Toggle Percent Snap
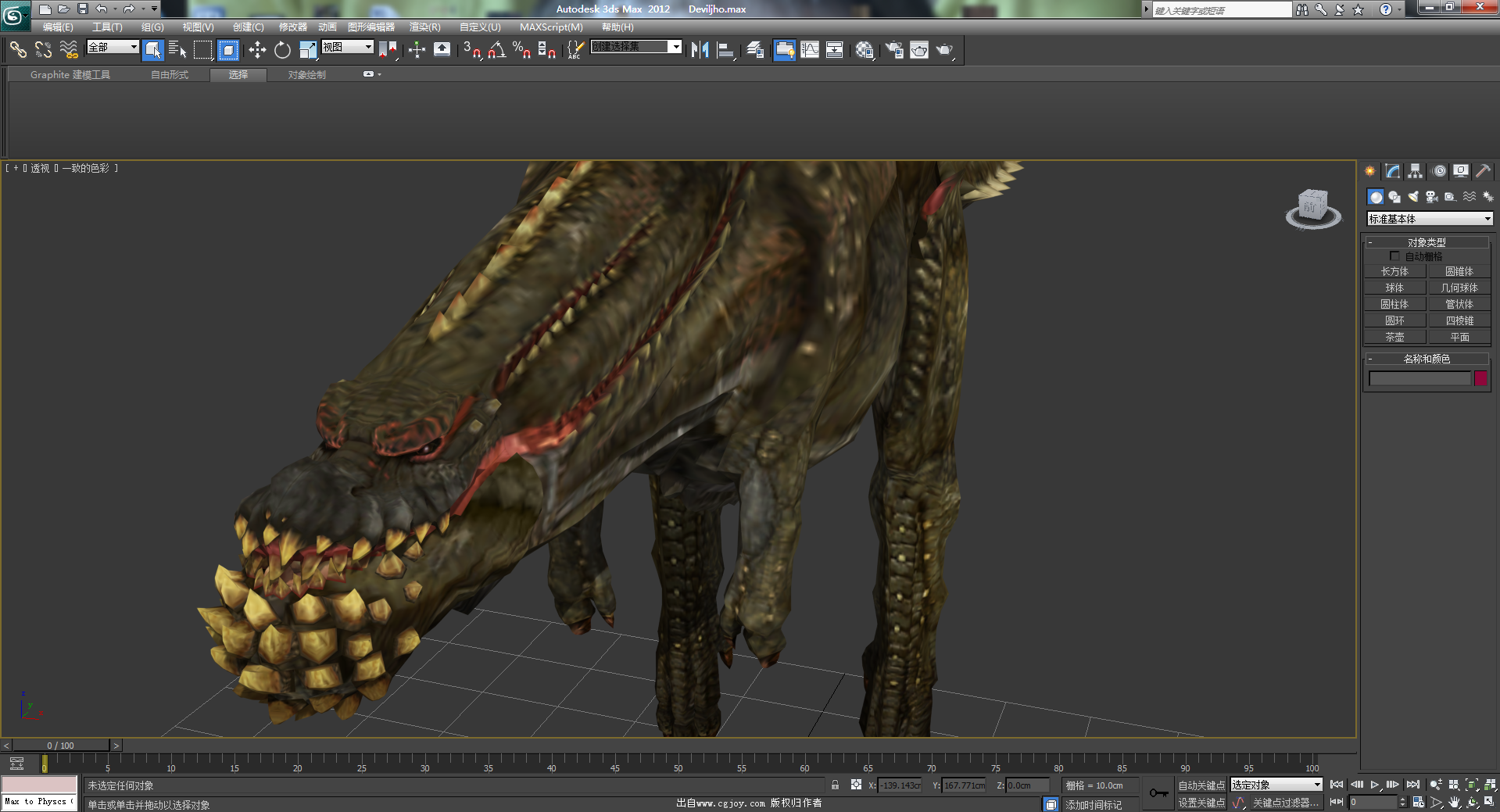 521,50
